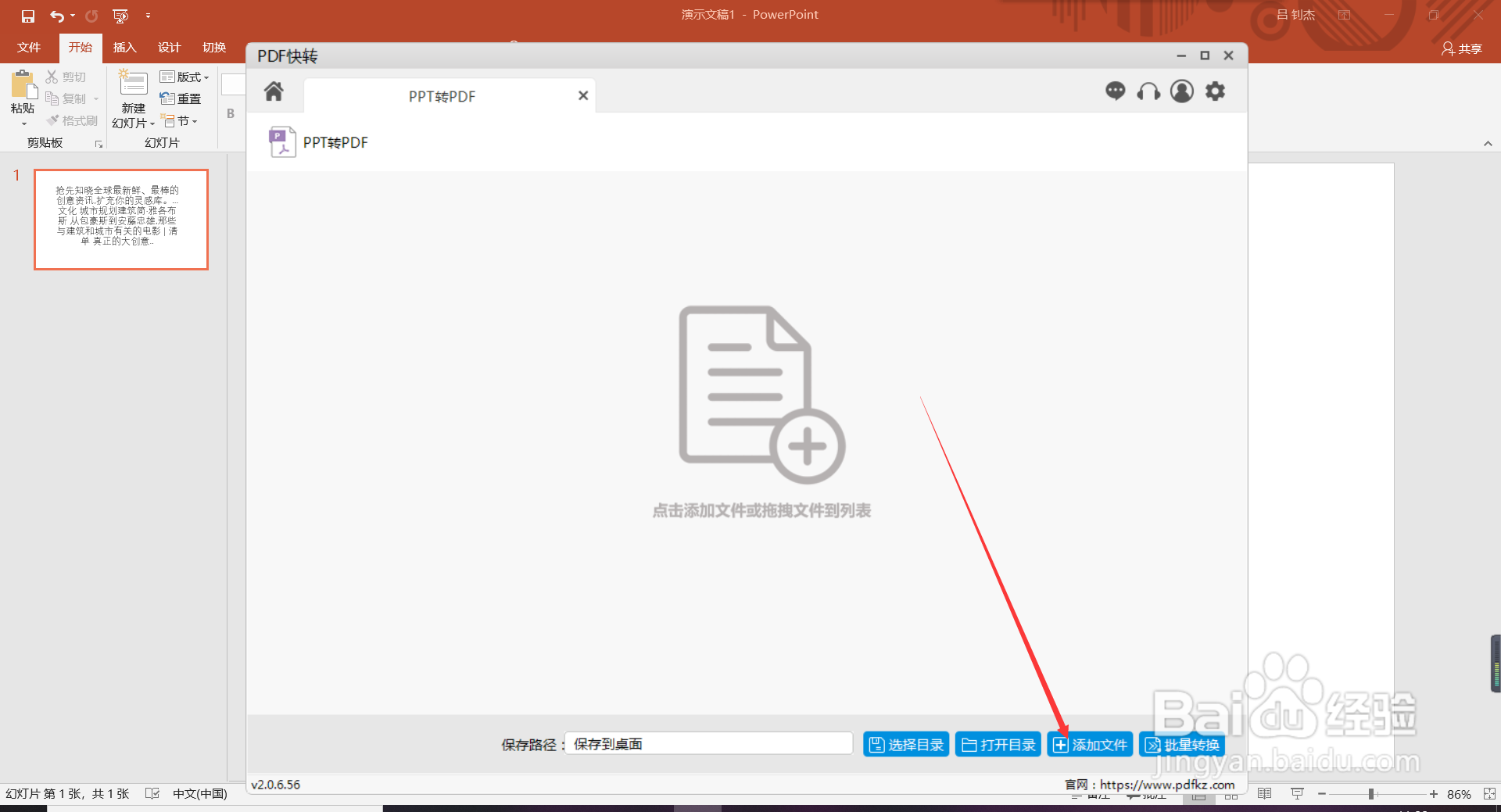Click 幻灯片 第 1 张 status text
1501x812 pixels.
[67, 794]
